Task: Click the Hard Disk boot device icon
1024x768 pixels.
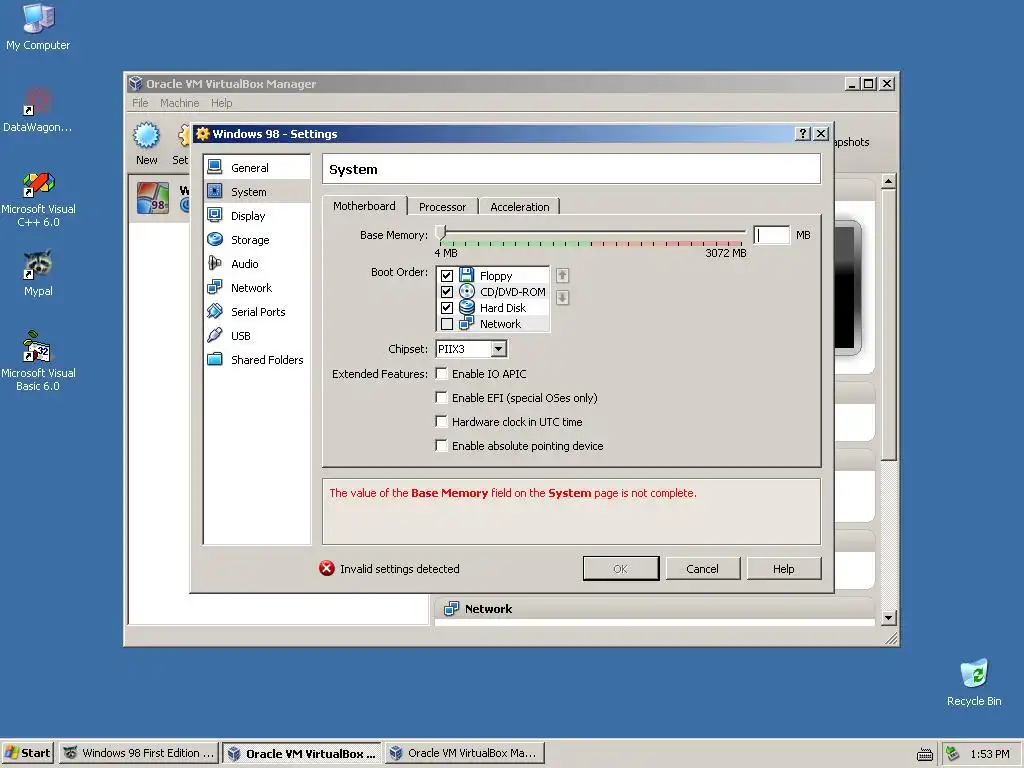Action: coord(466,307)
